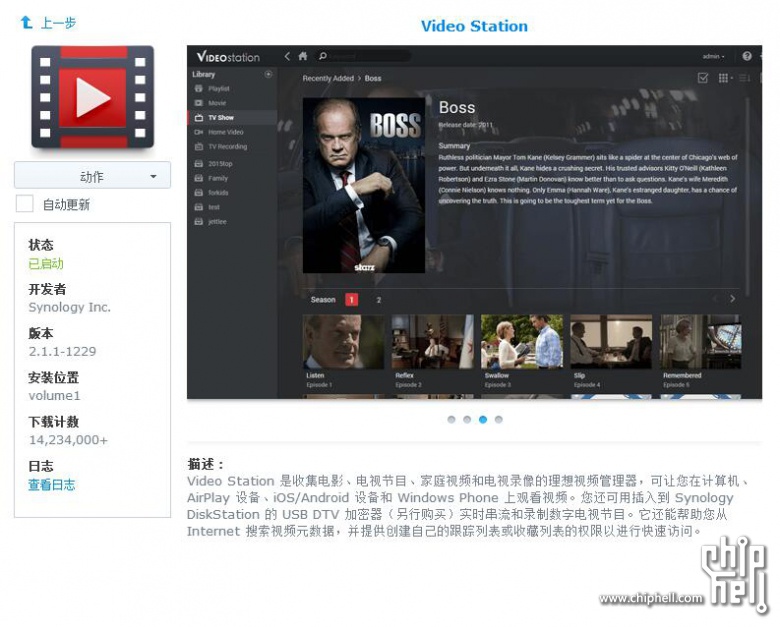This screenshot has width=780, height=627.
Task: Click the home icon in Video Station header
Action: coord(302,56)
